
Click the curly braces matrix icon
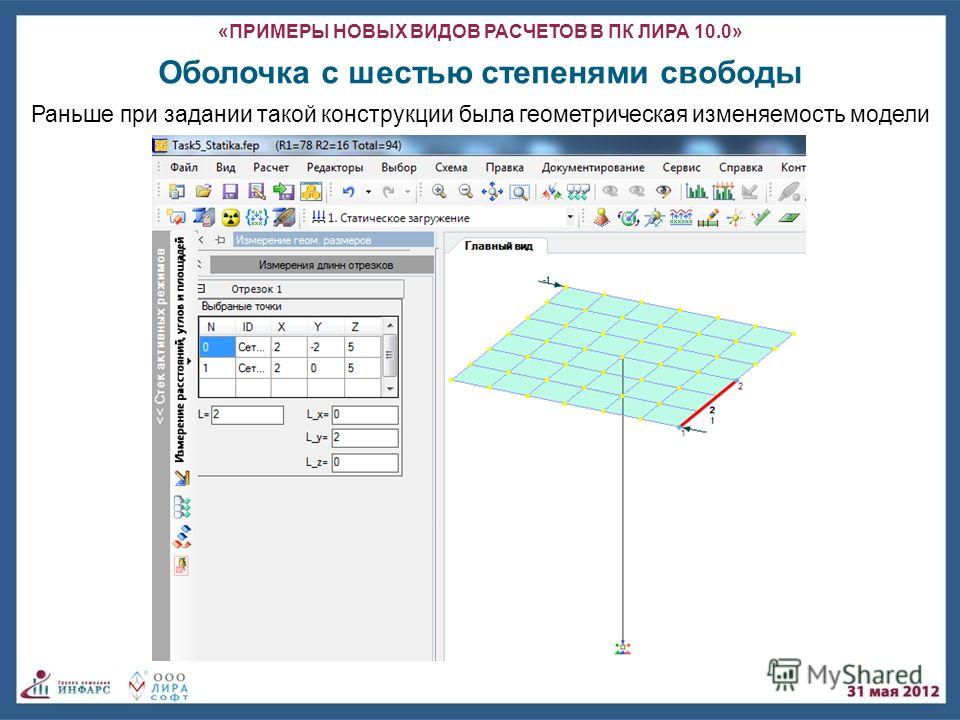pos(257,217)
